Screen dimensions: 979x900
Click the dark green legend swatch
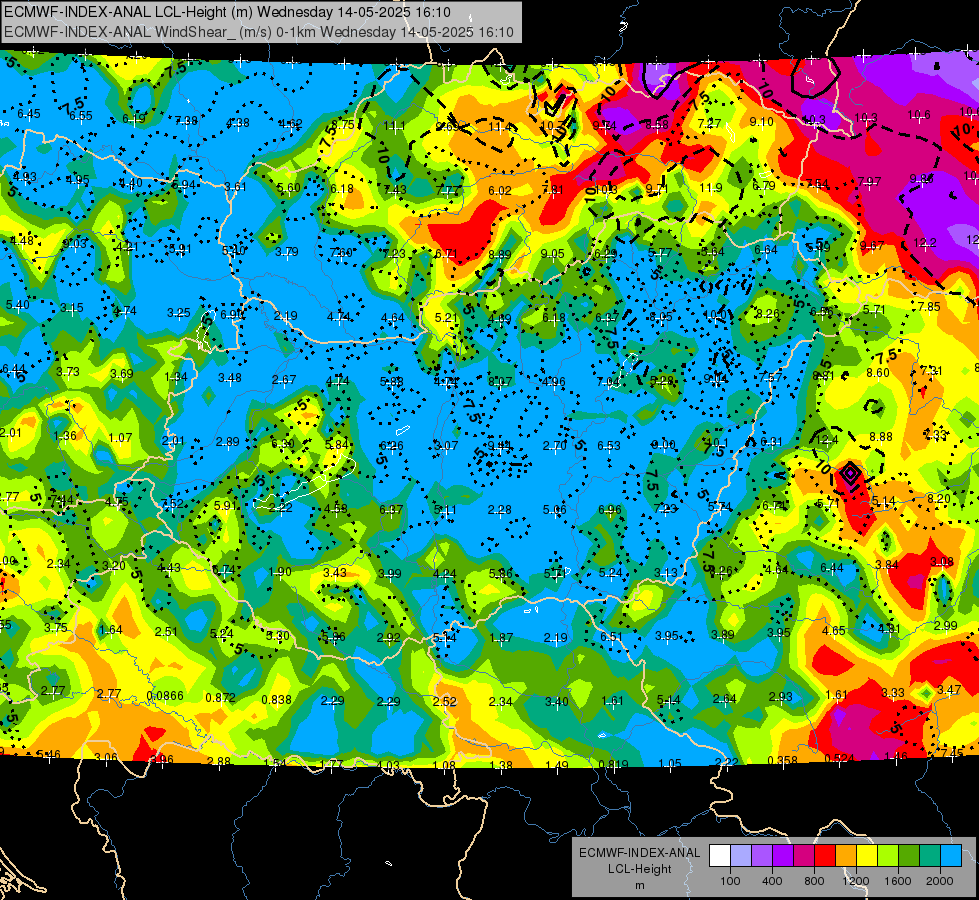coord(909,856)
